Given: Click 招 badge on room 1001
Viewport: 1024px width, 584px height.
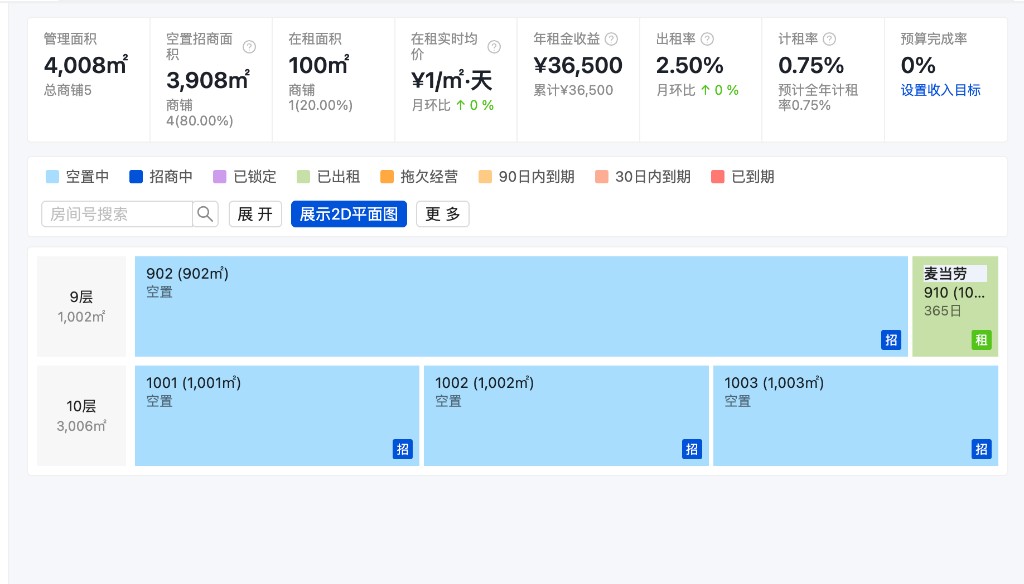Looking at the screenshot, I should [403, 449].
